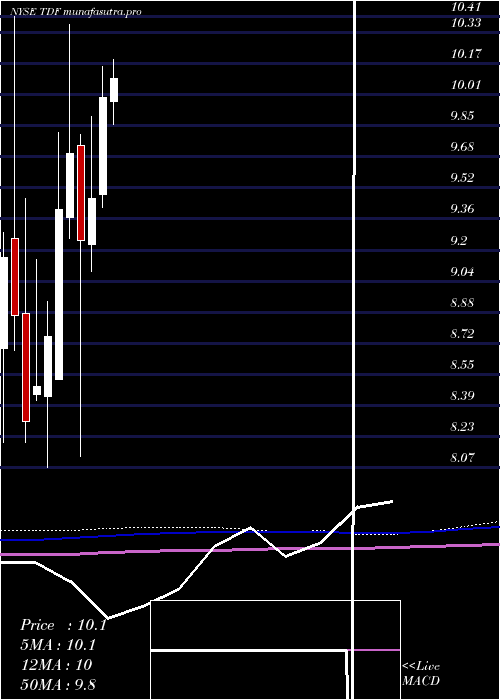Click the '<<Live MACD' label
Screen dimensions: 500x700
[x=421, y=674]
